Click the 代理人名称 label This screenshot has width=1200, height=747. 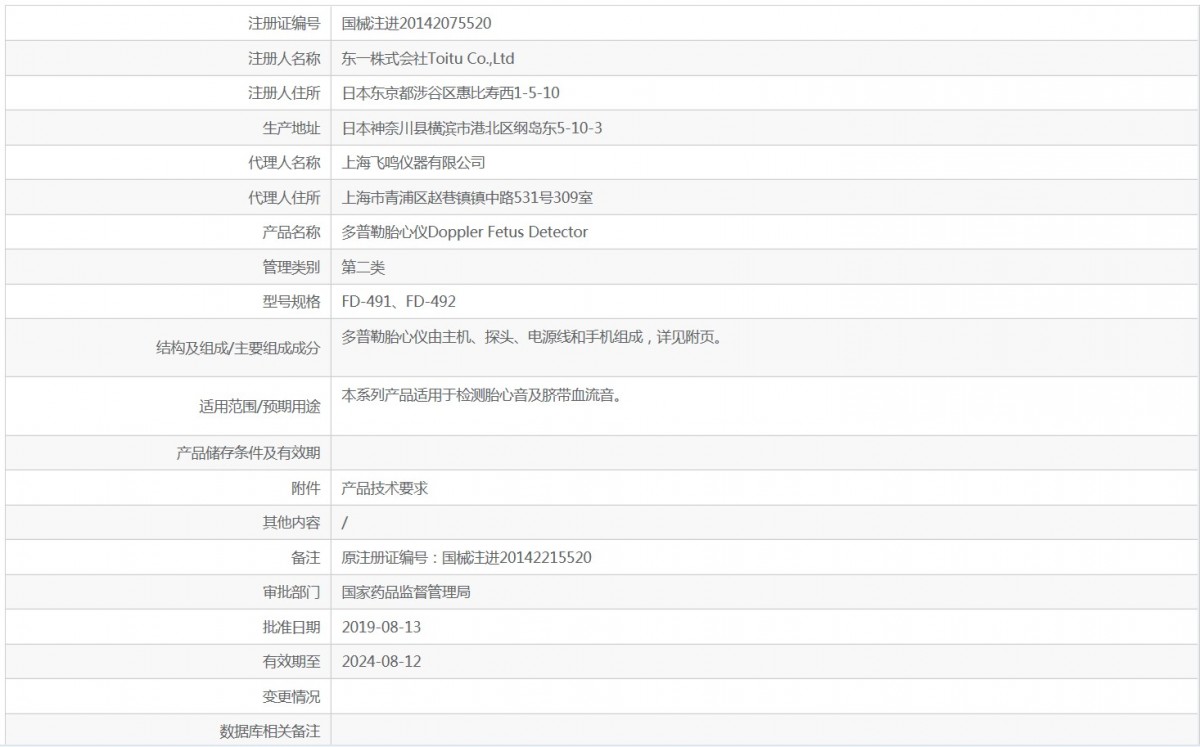coord(284,162)
